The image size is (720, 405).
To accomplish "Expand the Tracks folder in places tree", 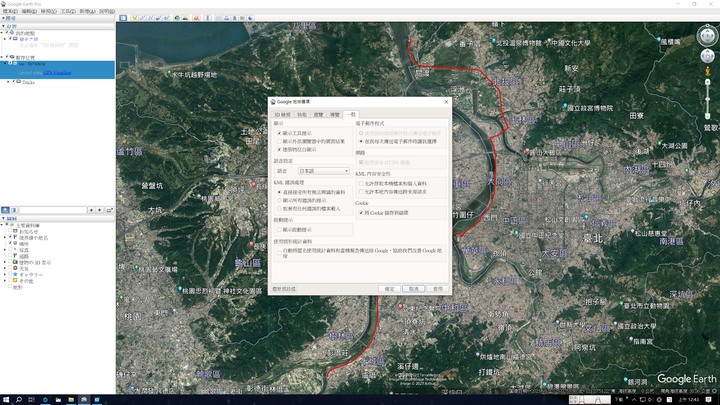I will (8, 82).
